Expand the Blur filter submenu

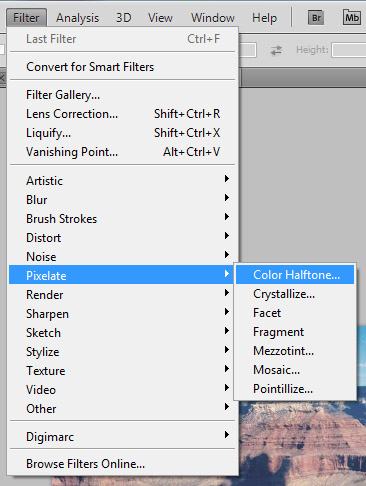(123, 200)
